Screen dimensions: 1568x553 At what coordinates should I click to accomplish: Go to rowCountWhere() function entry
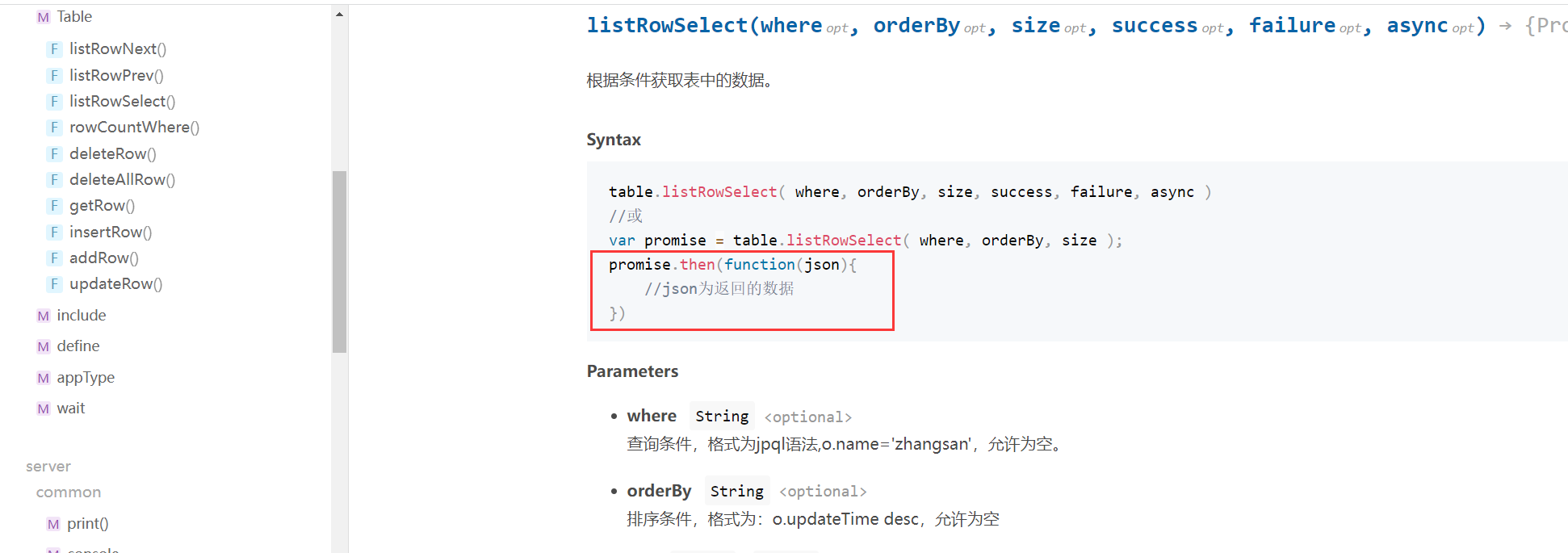tap(134, 128)
